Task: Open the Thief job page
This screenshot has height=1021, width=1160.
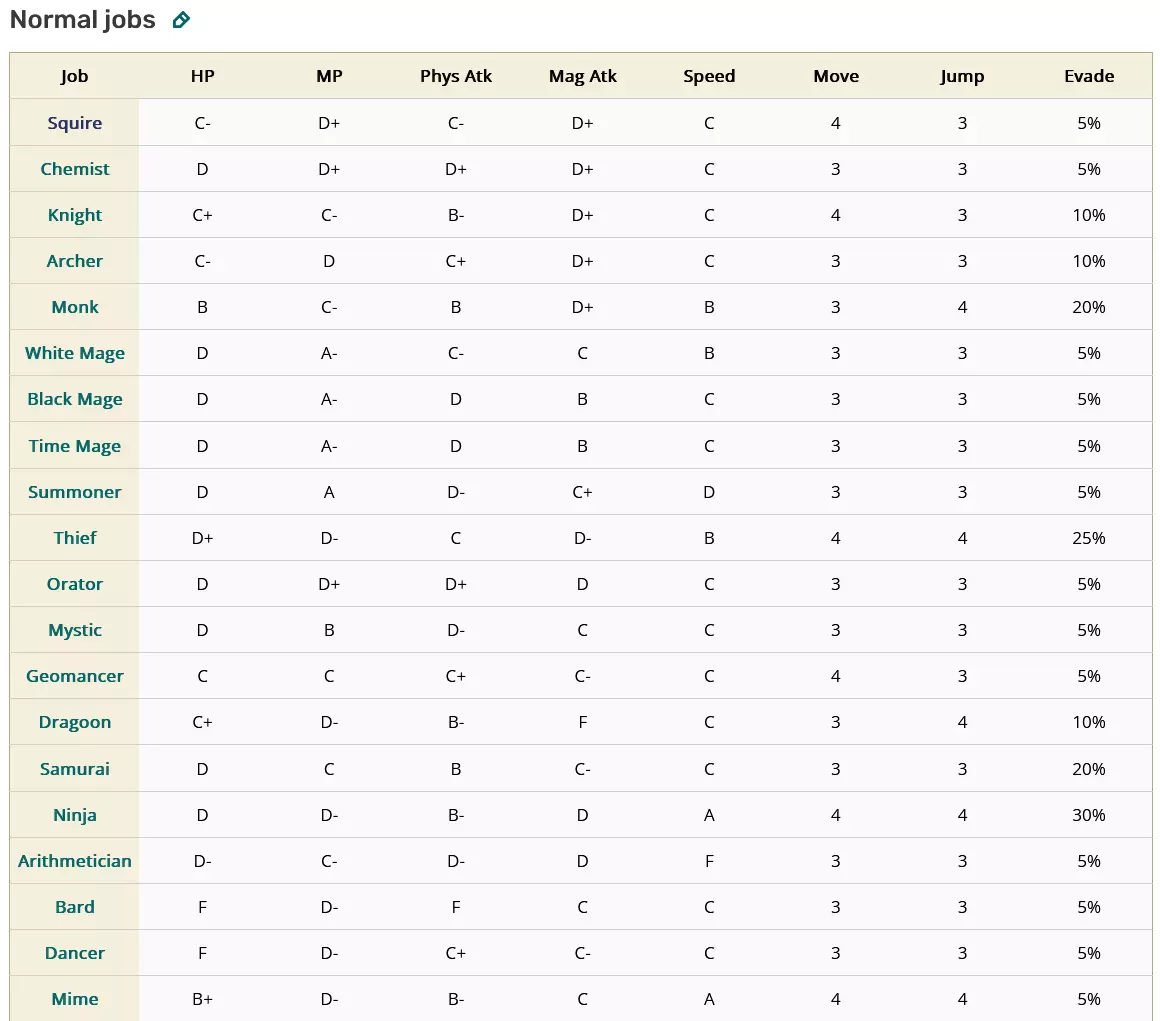Action: pyautogui.click(x=75, y=538)
